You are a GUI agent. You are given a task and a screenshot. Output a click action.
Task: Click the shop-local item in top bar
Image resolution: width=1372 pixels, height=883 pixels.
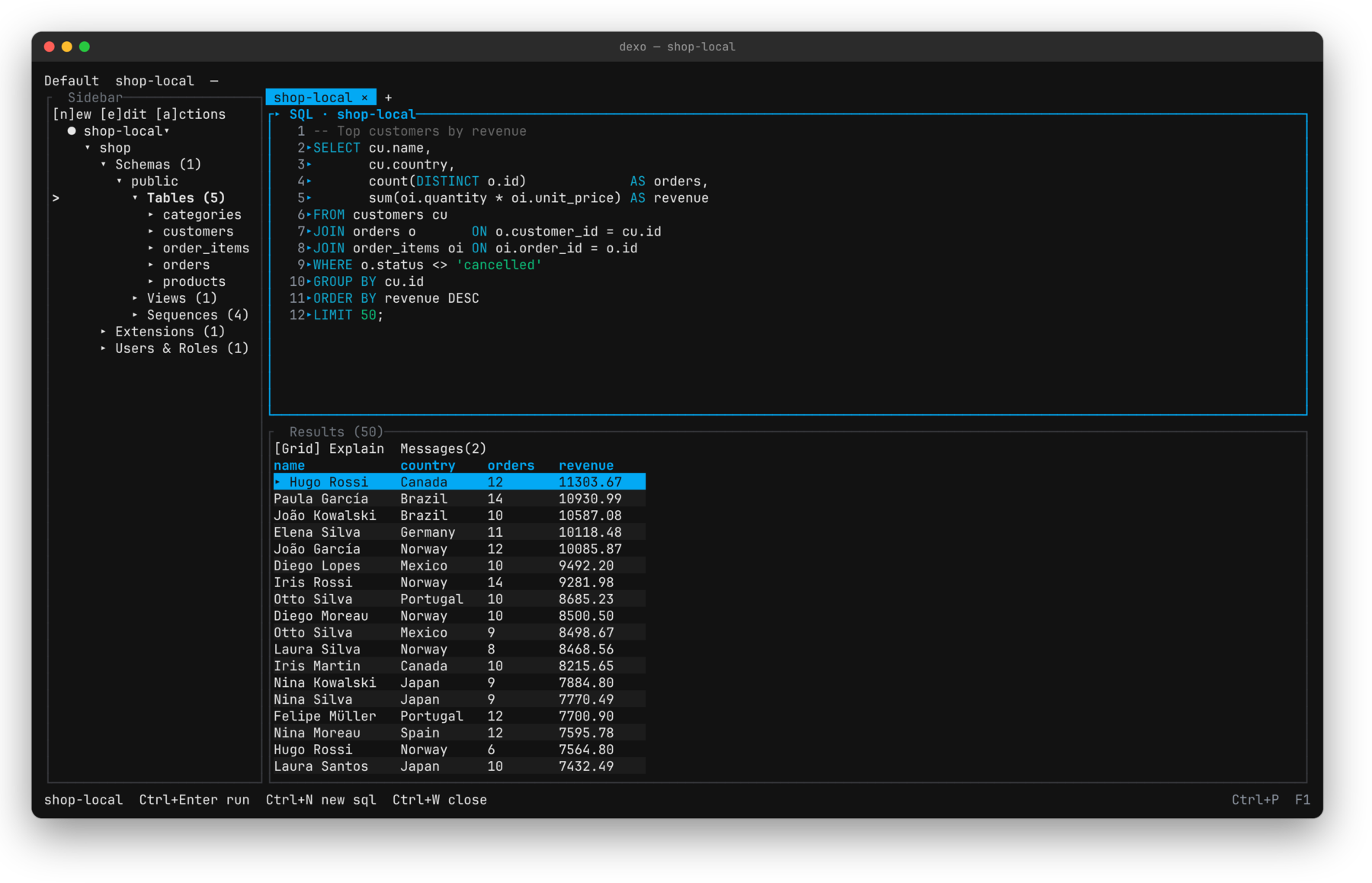(x=155, y=81)
